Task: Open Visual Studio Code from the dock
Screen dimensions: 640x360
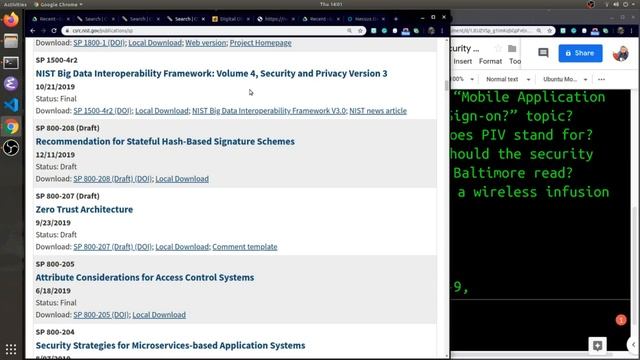Action: coord(11,105)
